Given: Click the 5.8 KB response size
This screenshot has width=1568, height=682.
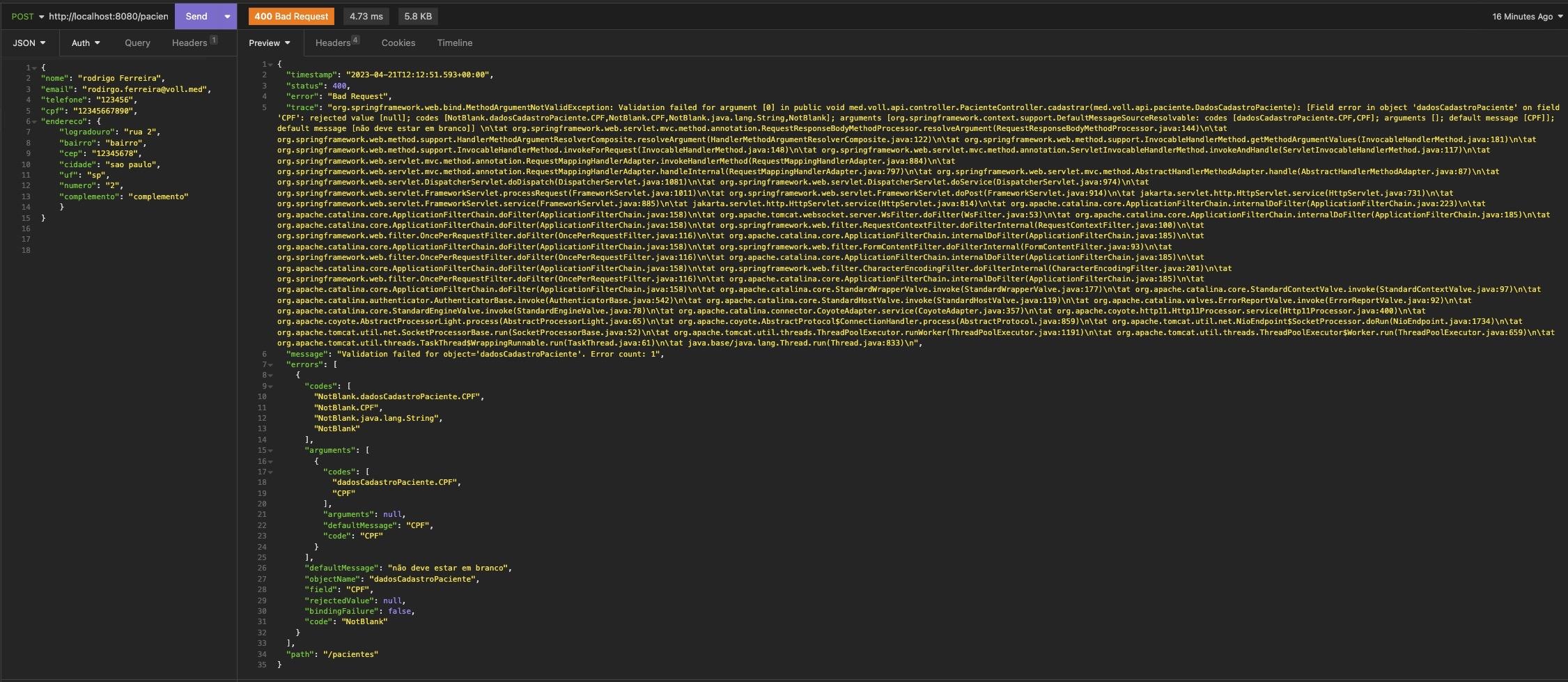Looking at the screenshot, I should click(x=418, y=16).
